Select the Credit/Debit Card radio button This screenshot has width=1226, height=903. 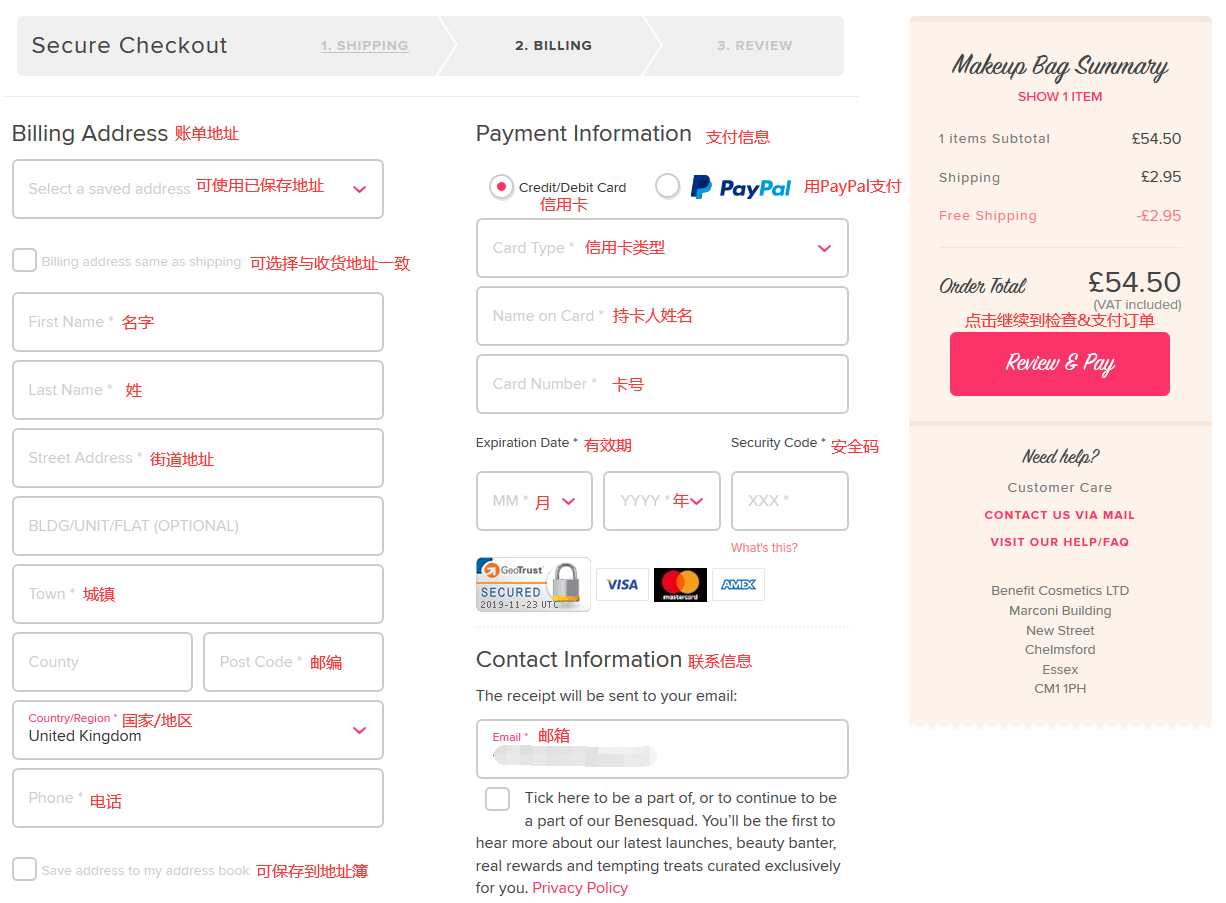point(501,187)
